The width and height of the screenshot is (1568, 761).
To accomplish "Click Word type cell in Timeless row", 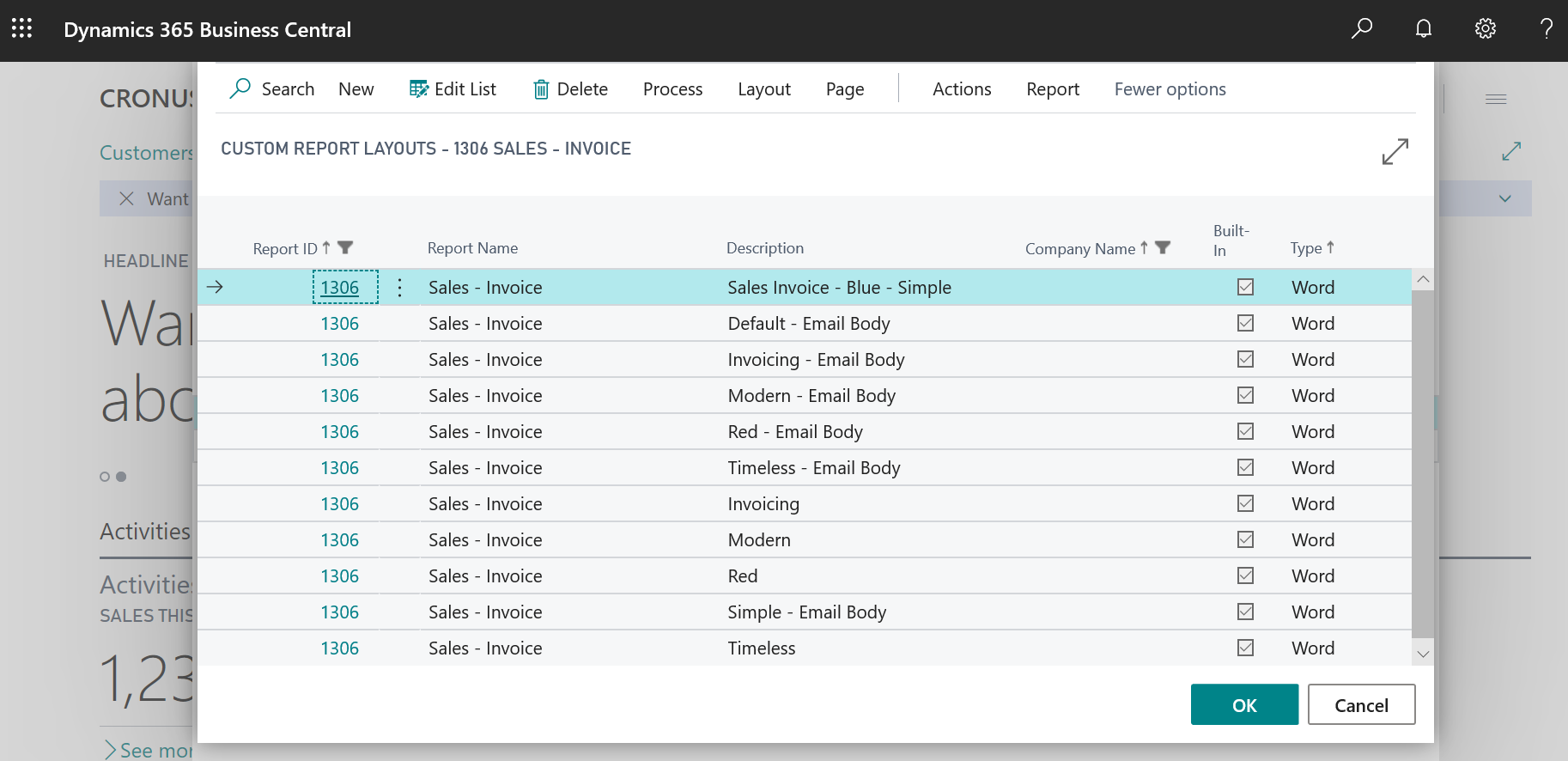I will pyautogui.click(x=1313, y=648).
